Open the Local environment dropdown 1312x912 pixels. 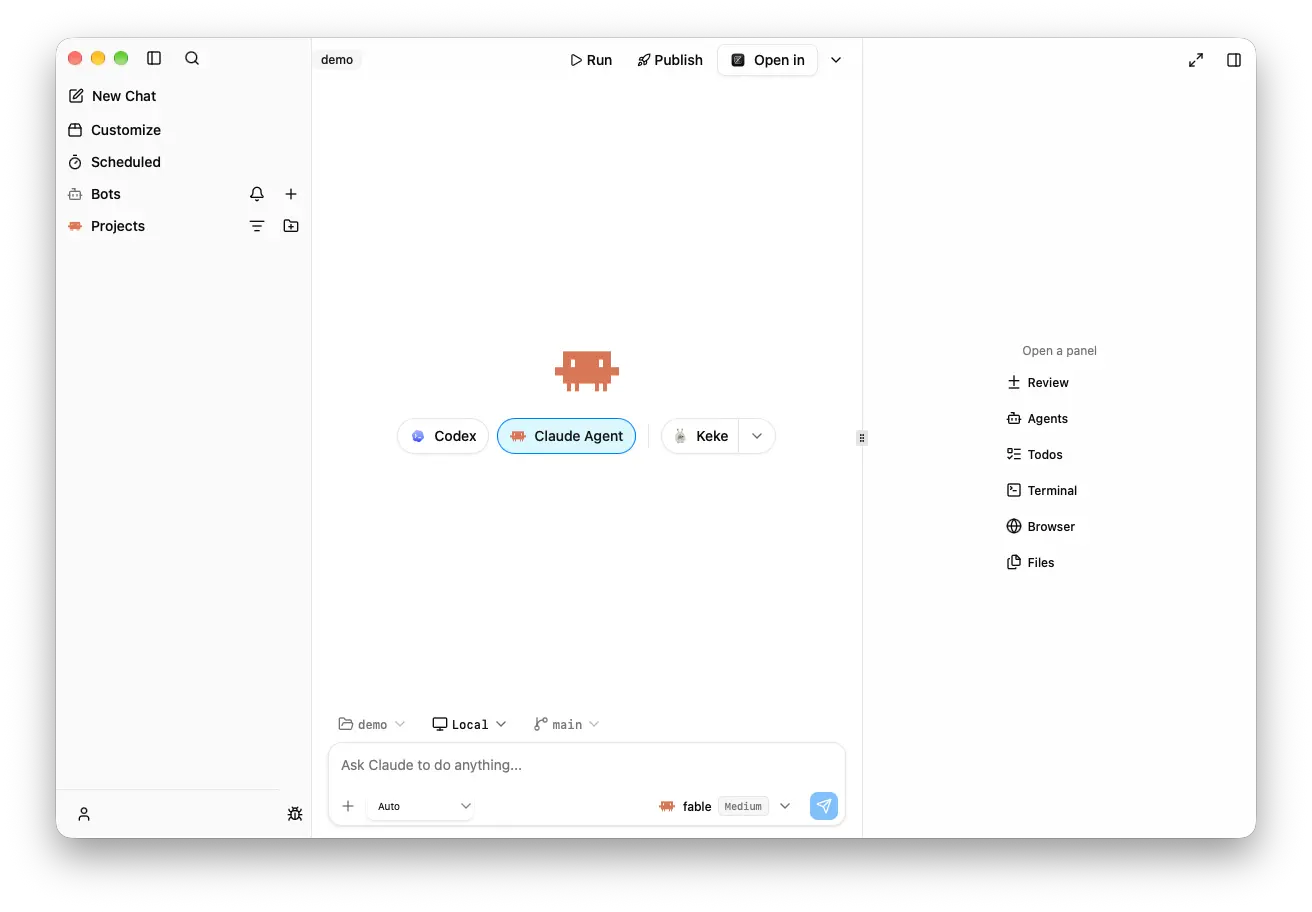[469, 724]
